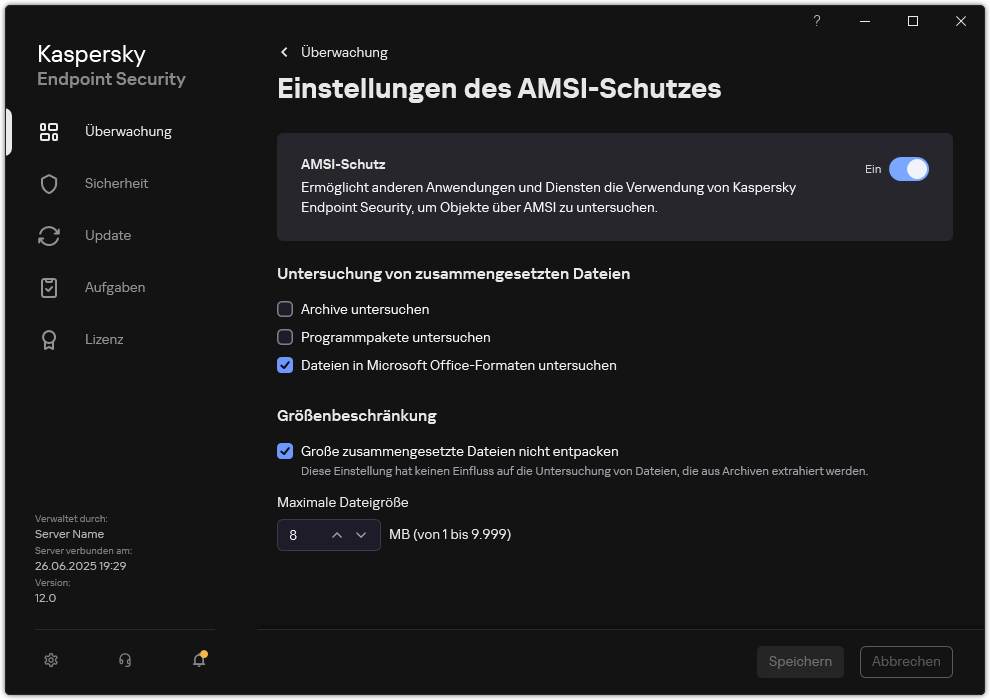Go back using the Überwachung chevron
The height and width of the screenshot is (700, 990).
283,52
